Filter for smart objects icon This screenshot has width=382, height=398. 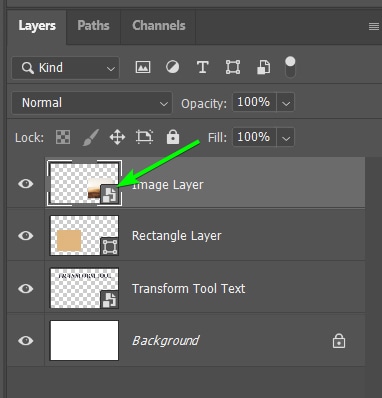coord(263,67)
